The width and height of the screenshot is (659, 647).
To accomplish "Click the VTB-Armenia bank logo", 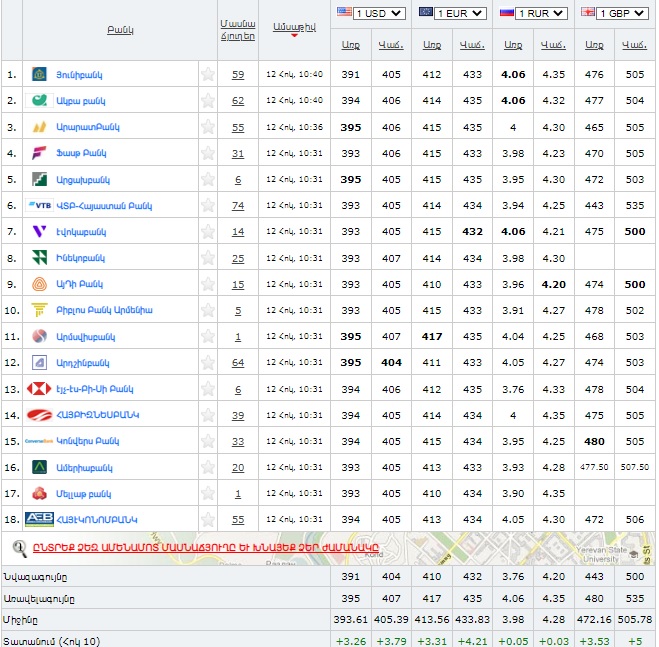I will pos(40,205).
